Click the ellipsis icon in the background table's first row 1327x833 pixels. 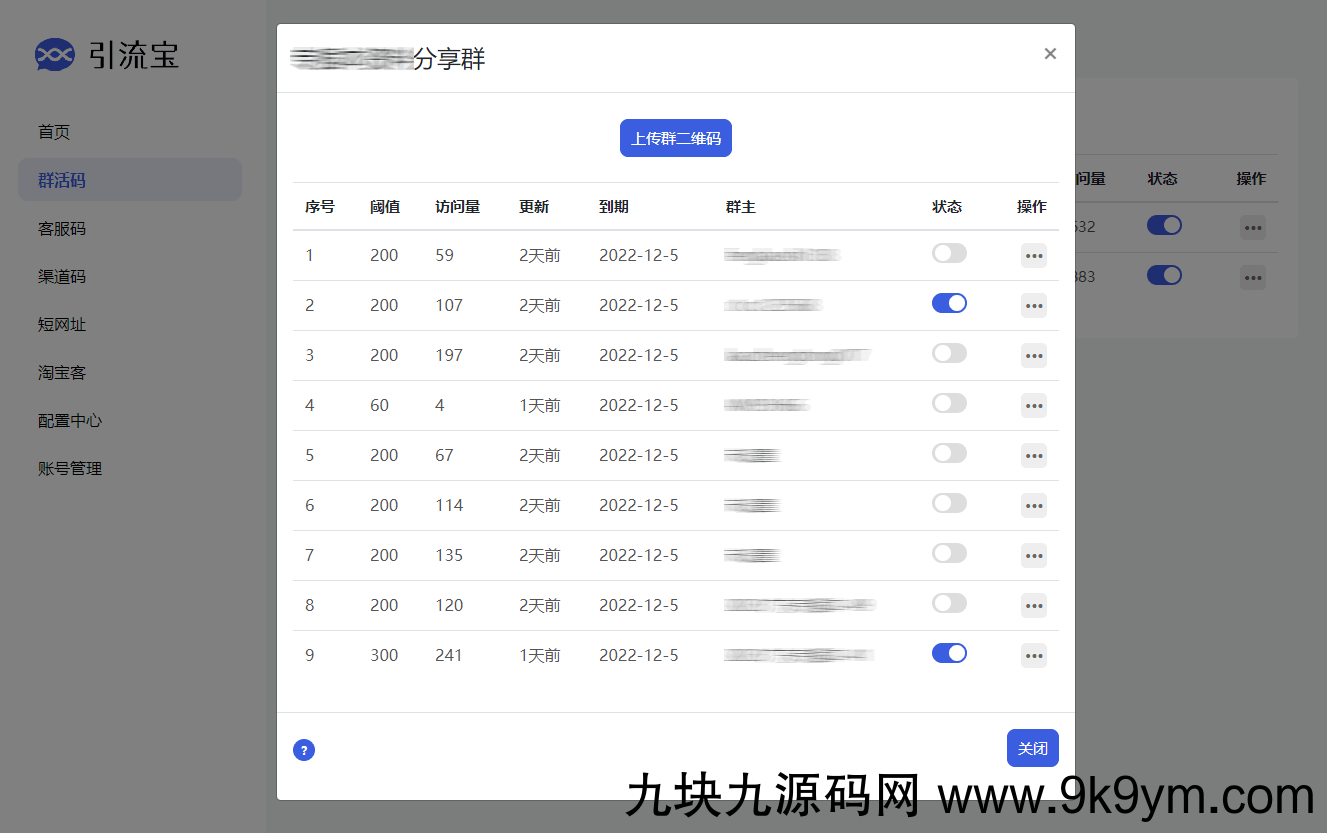[x=1253, y=228]
